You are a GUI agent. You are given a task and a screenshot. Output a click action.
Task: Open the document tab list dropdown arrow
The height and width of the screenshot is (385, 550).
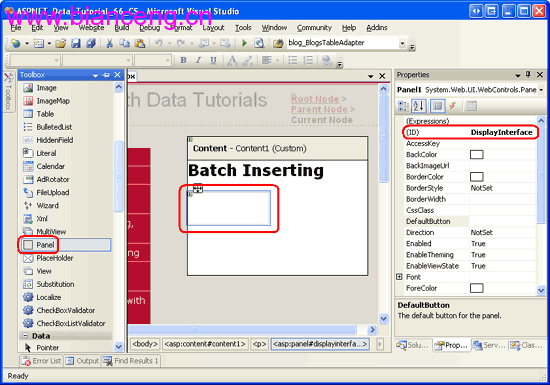371,76
